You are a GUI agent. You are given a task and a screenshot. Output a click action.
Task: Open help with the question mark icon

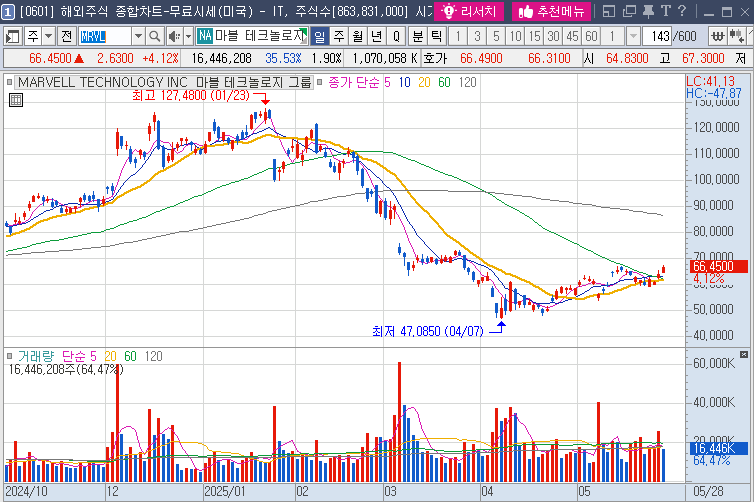682,11
